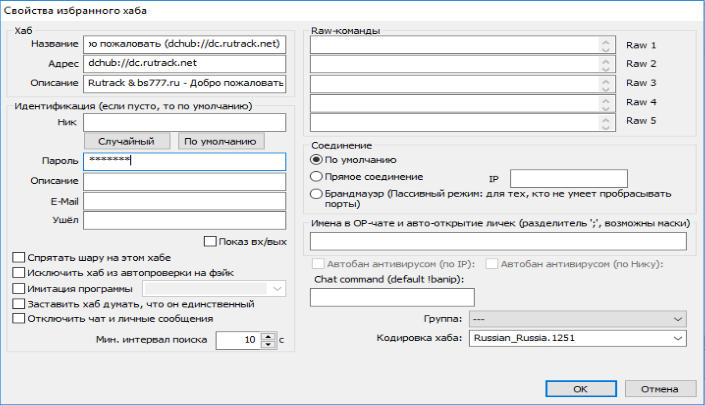This screenshot has height=405, width=705.
Task: Select Прямое соединение radio option
Action: coord(317,176)
